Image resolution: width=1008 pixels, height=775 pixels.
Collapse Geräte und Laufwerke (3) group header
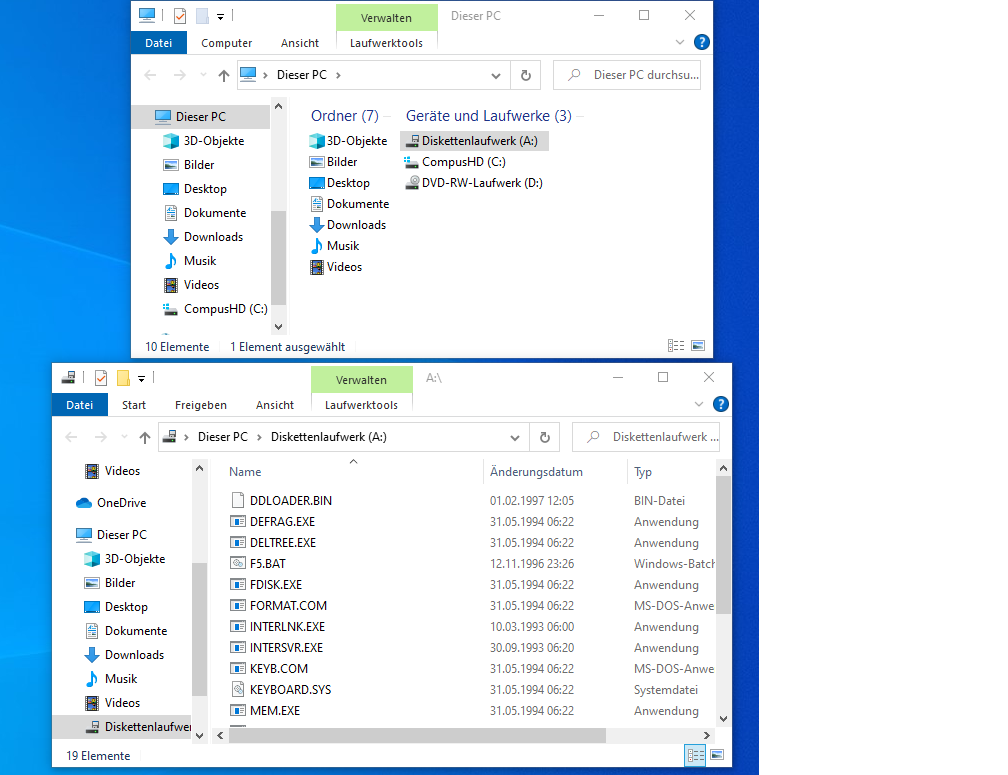pos(489,116)
